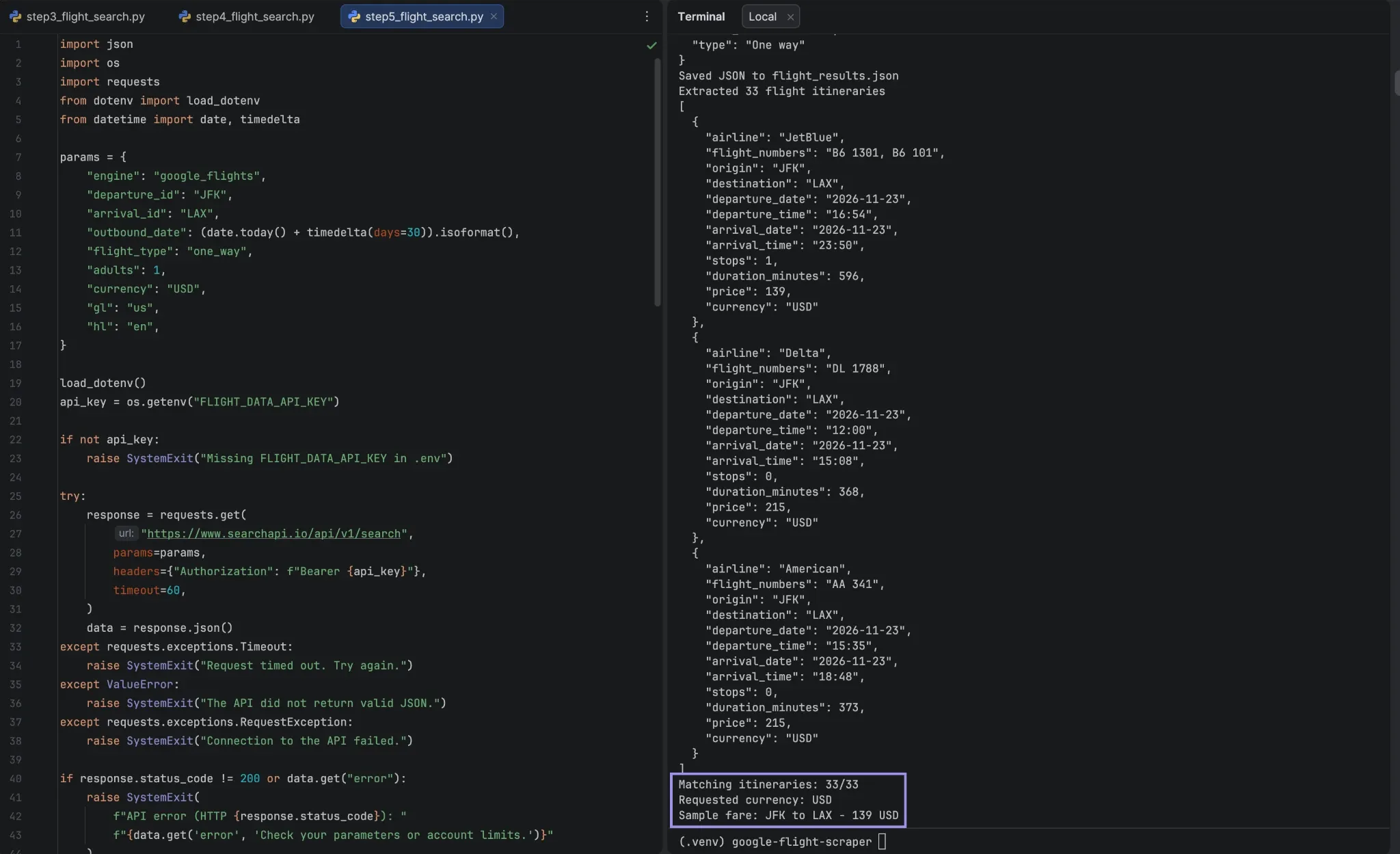Select the Local terminal tab
The width and height of the screenshot is (1400, 854).
pos(762,16)
